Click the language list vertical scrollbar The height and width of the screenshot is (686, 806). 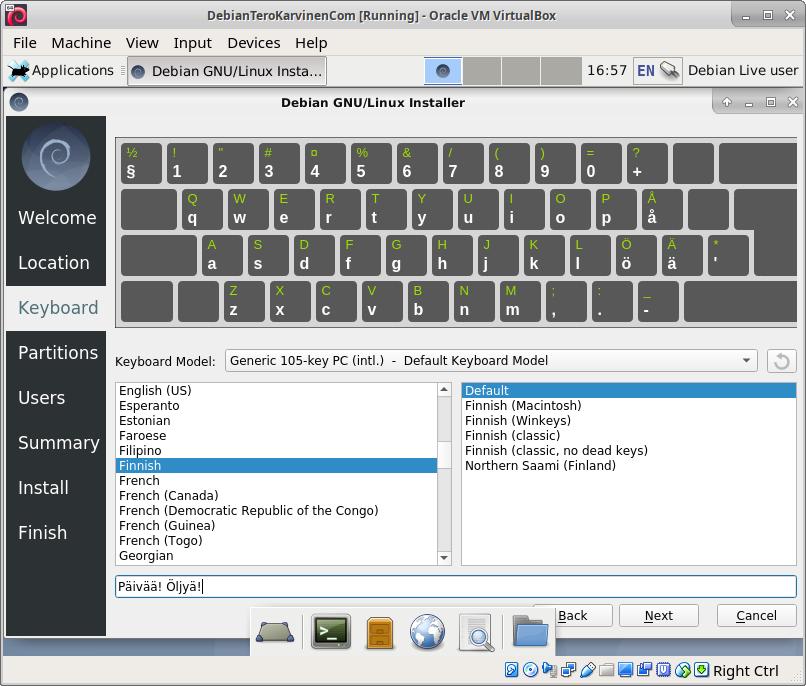click(x=445, y=470)
